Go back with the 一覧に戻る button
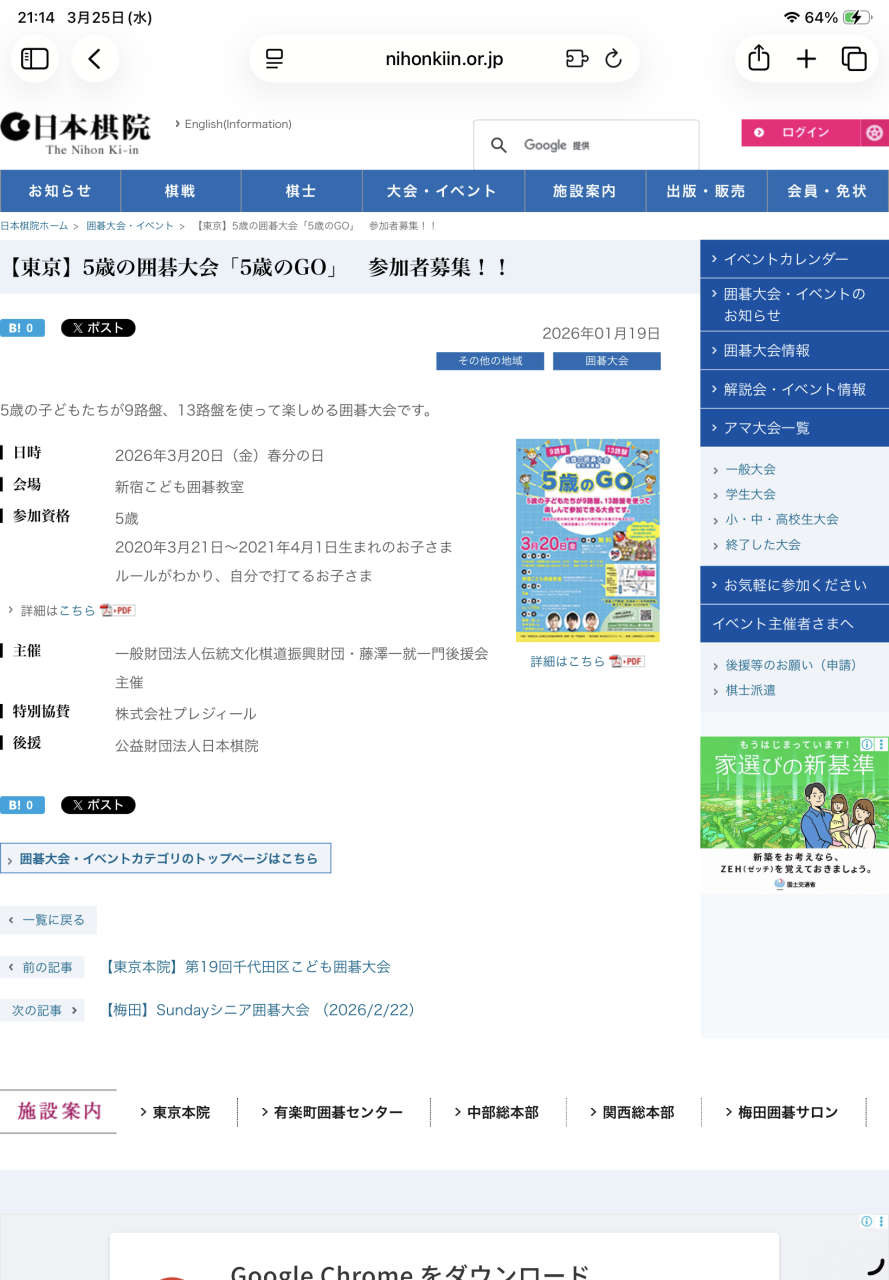This screenshot has width=889, height=1280. tap(48, 919)
